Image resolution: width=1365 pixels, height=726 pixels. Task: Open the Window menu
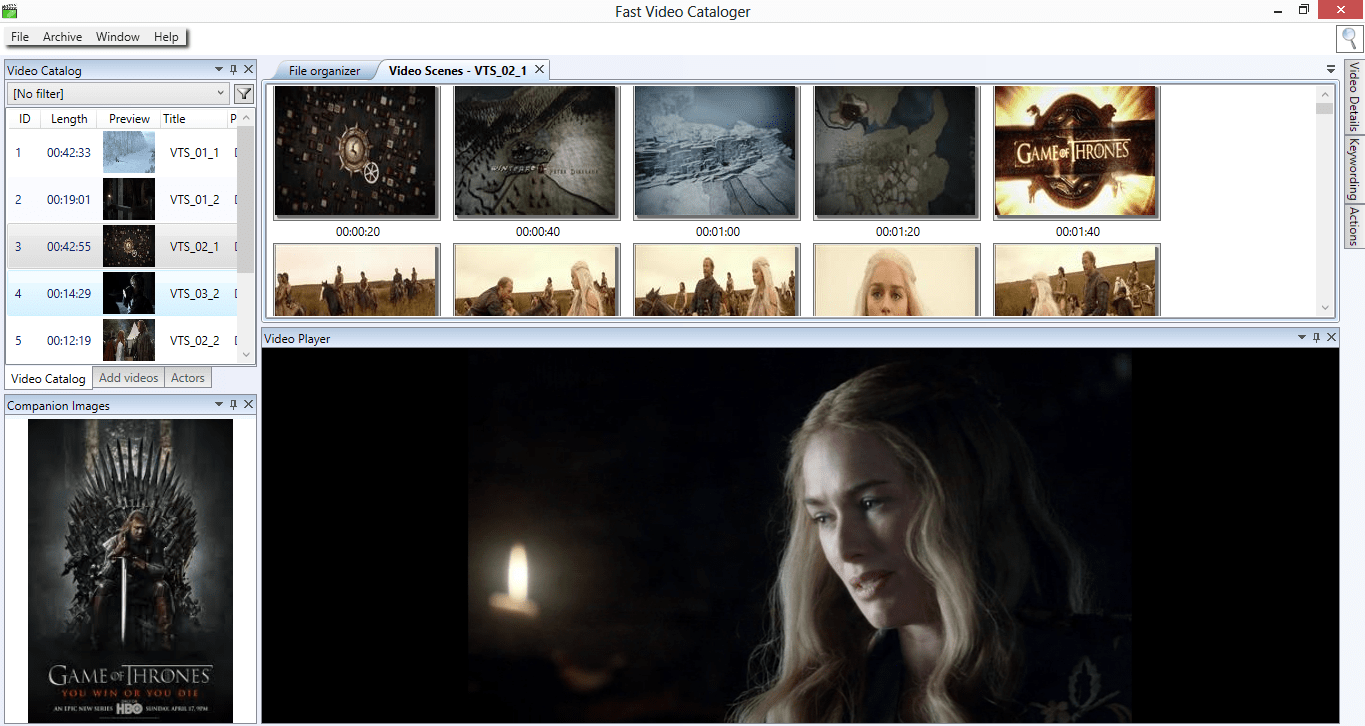click(118, 37)
